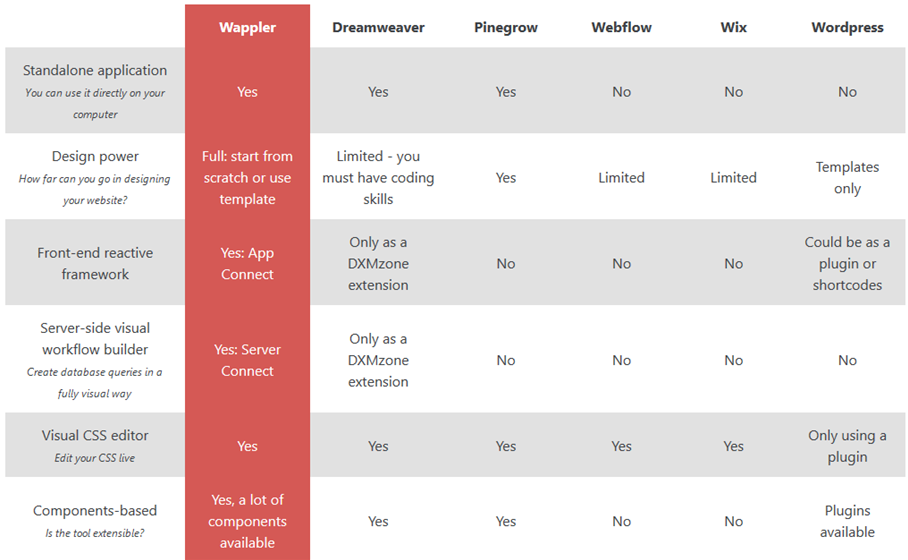Click Wappler's lot of components available cell

(247, 521)
